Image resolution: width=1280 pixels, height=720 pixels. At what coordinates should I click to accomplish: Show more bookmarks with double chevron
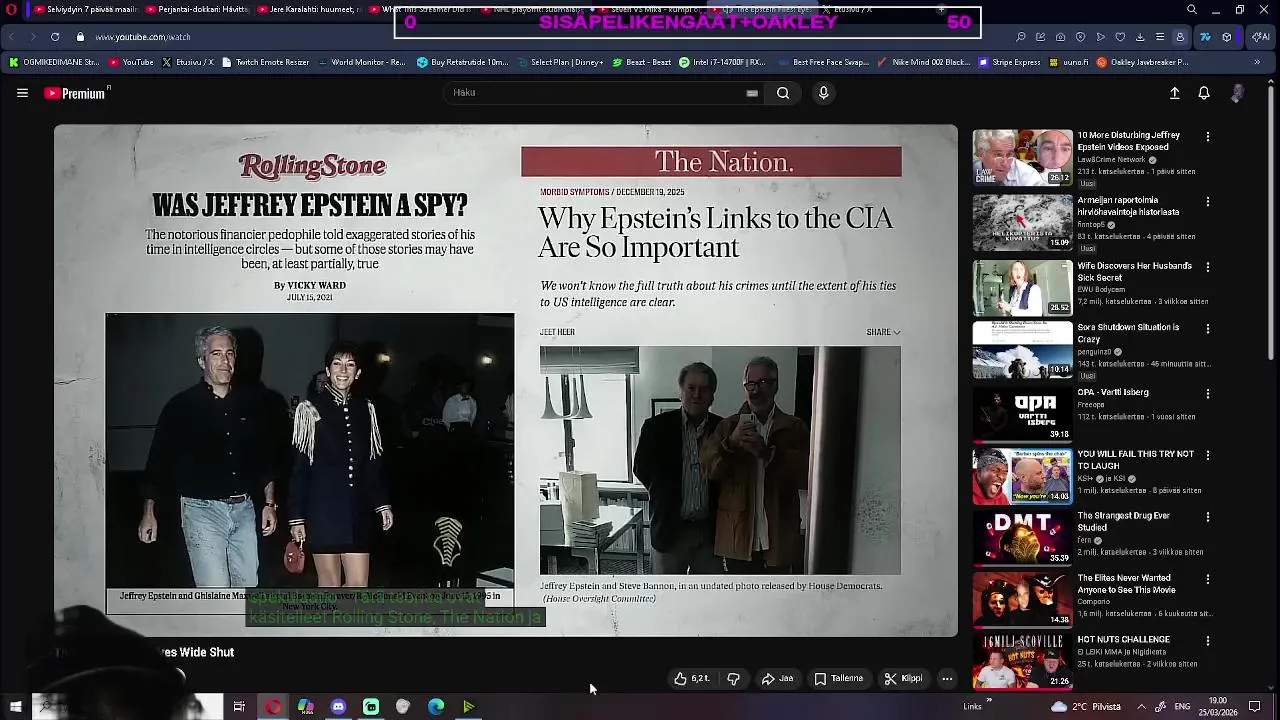[x=1257, y=62]
